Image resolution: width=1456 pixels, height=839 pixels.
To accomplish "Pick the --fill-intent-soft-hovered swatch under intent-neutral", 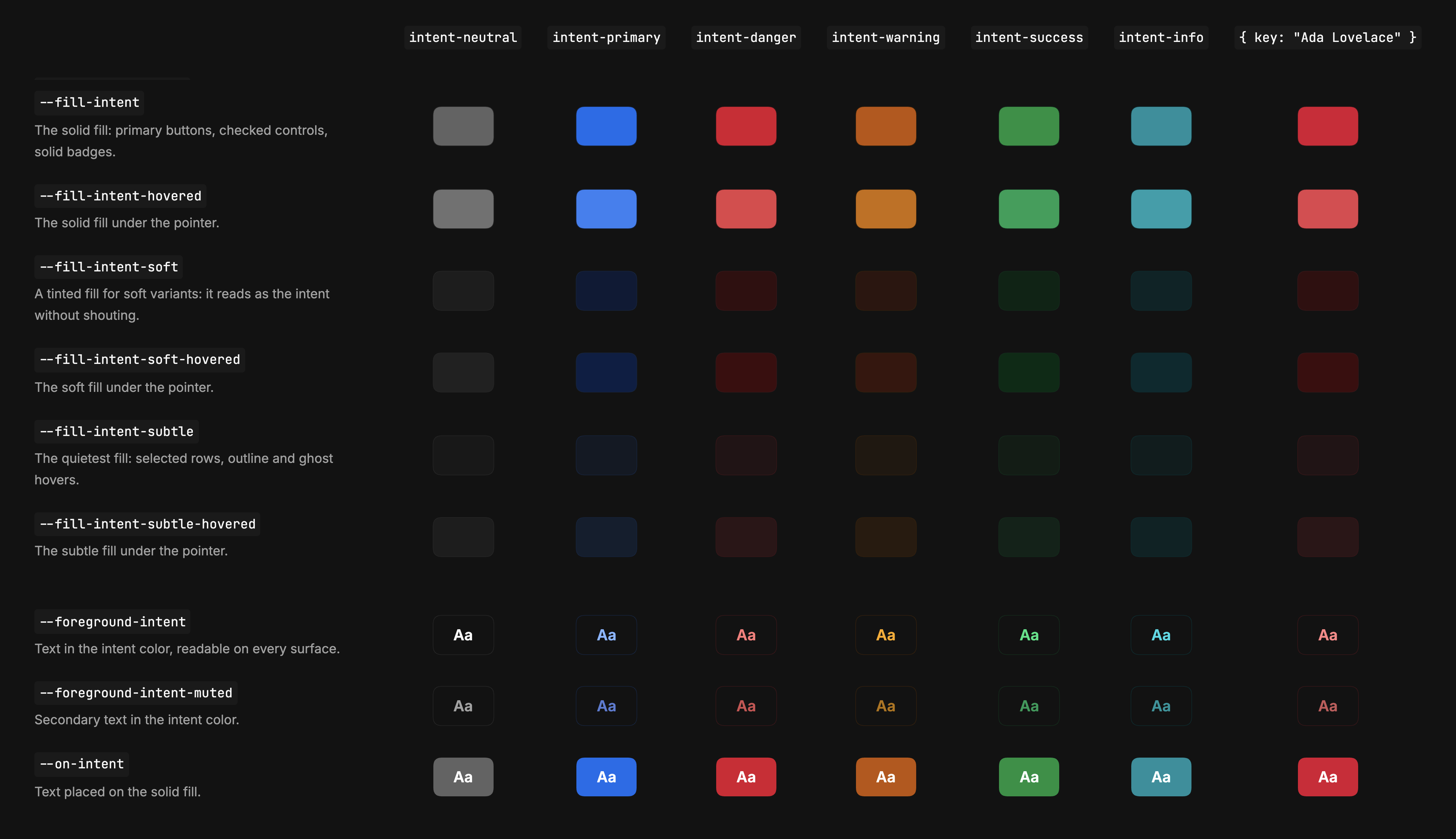I will click(463, 373).
